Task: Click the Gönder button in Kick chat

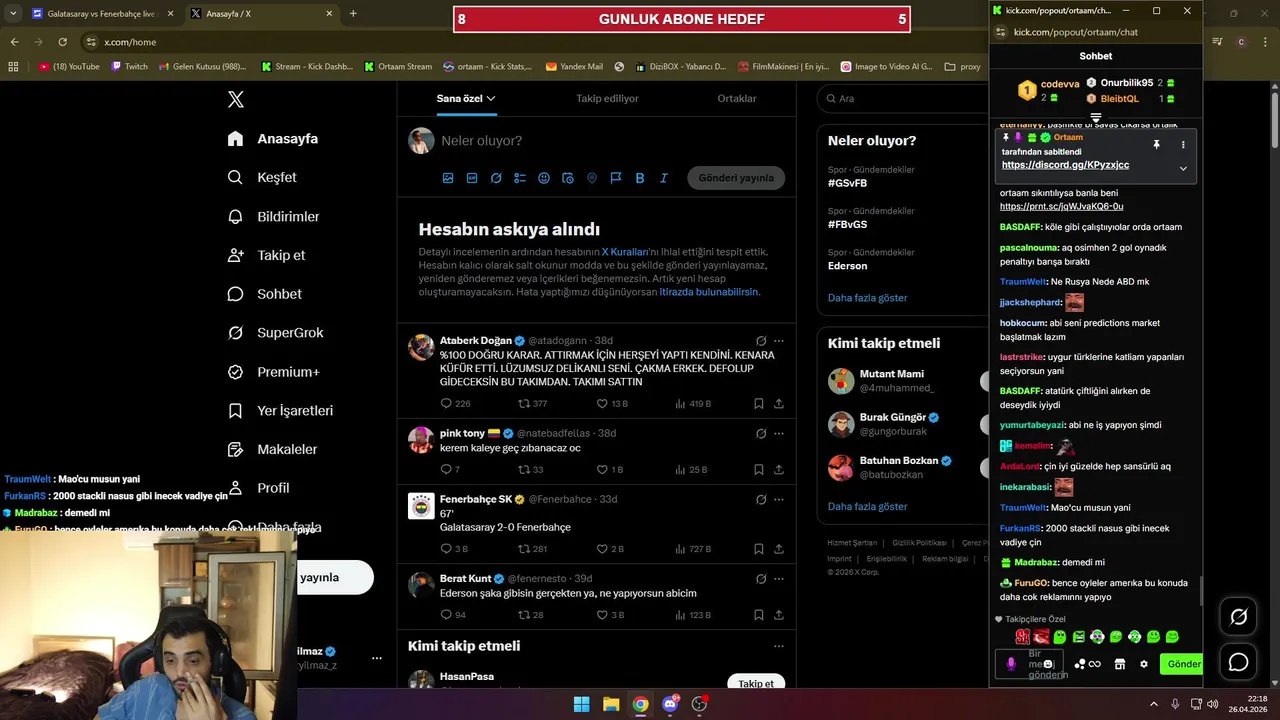Action: tap(1183, 664)
